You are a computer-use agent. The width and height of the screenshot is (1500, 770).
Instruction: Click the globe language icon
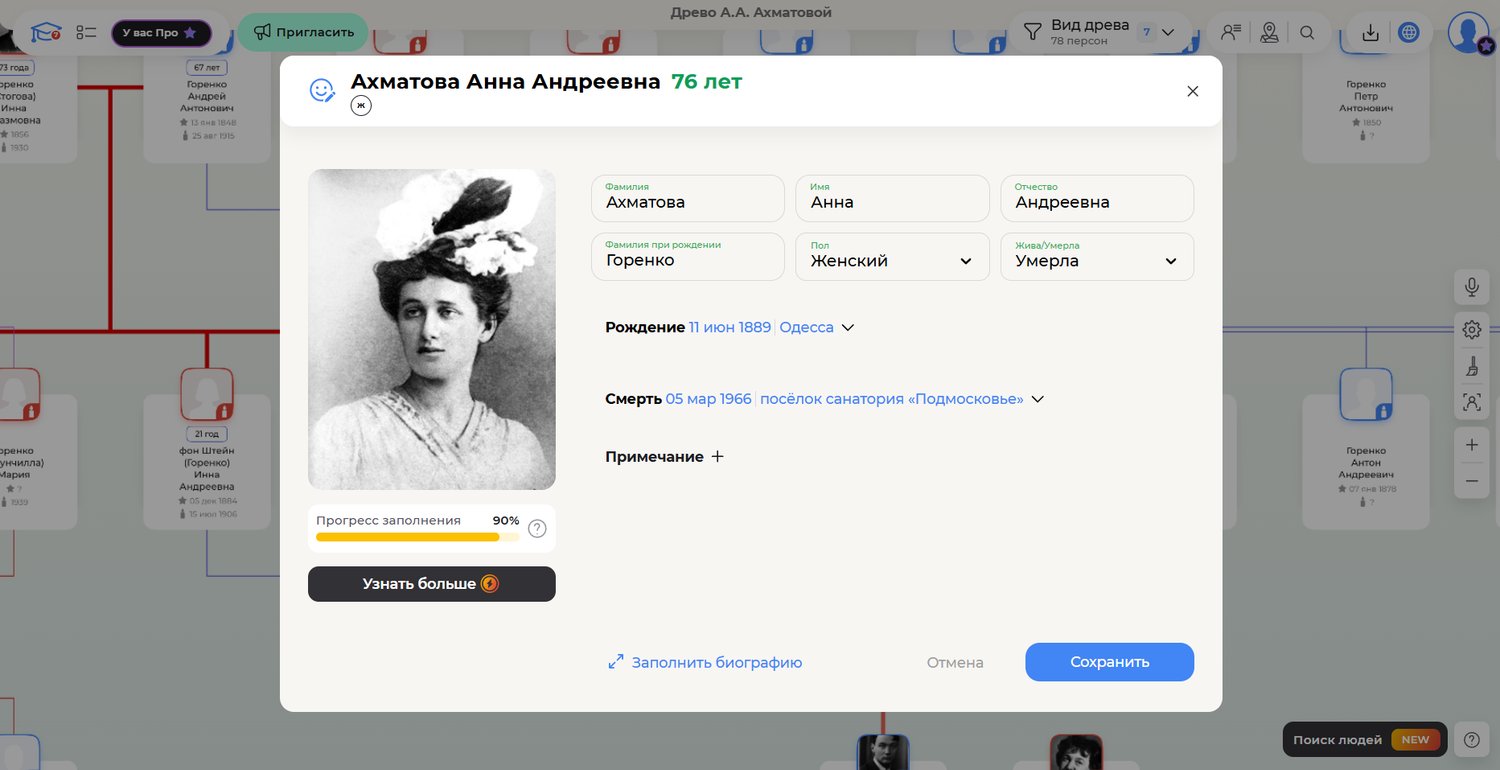tap(1409, 32)
